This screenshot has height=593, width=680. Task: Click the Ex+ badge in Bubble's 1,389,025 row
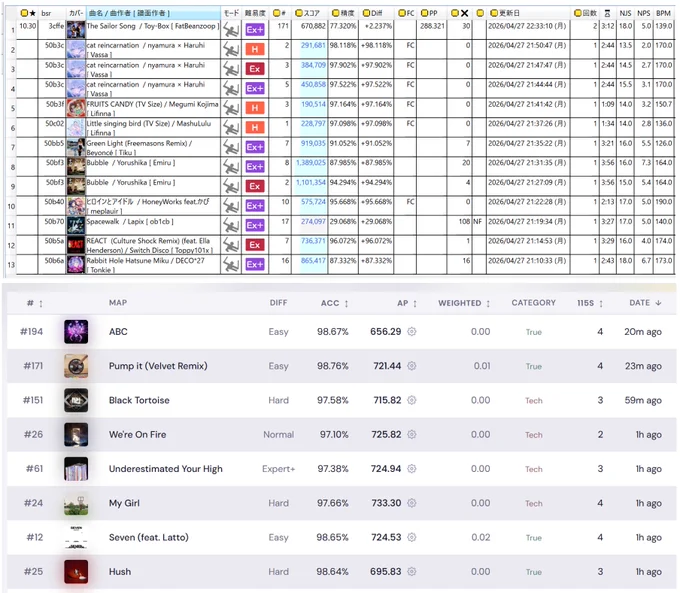click(255, 167)
